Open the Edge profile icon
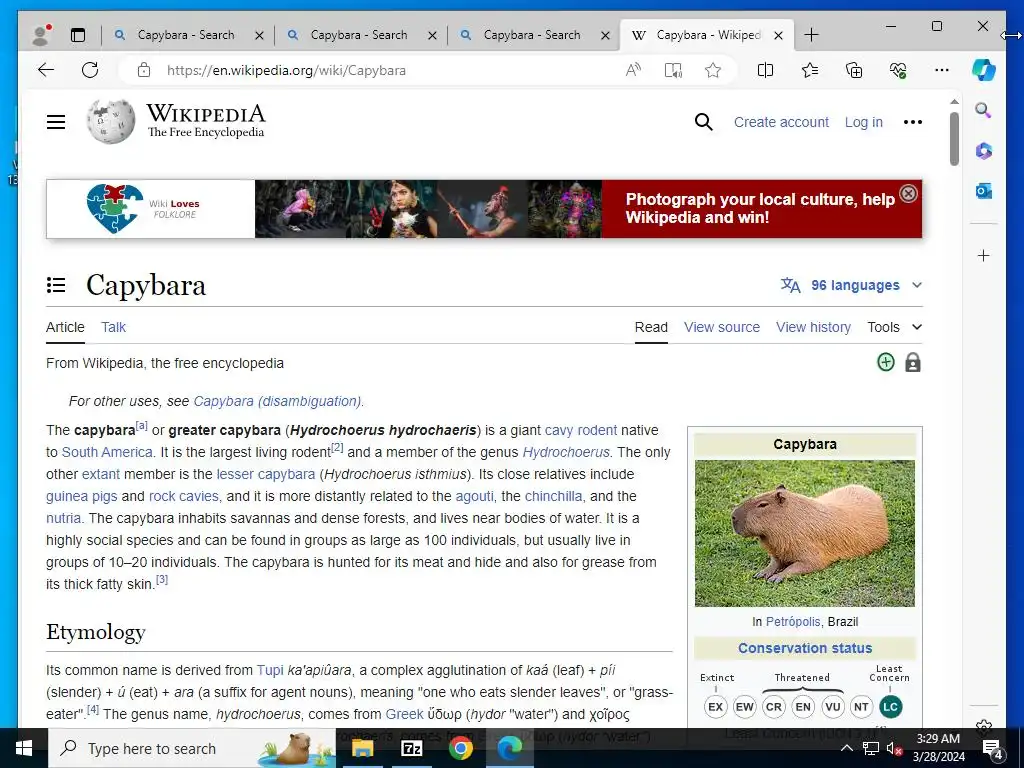This screenshot has height=768, width=1024. tap(42, 35)
